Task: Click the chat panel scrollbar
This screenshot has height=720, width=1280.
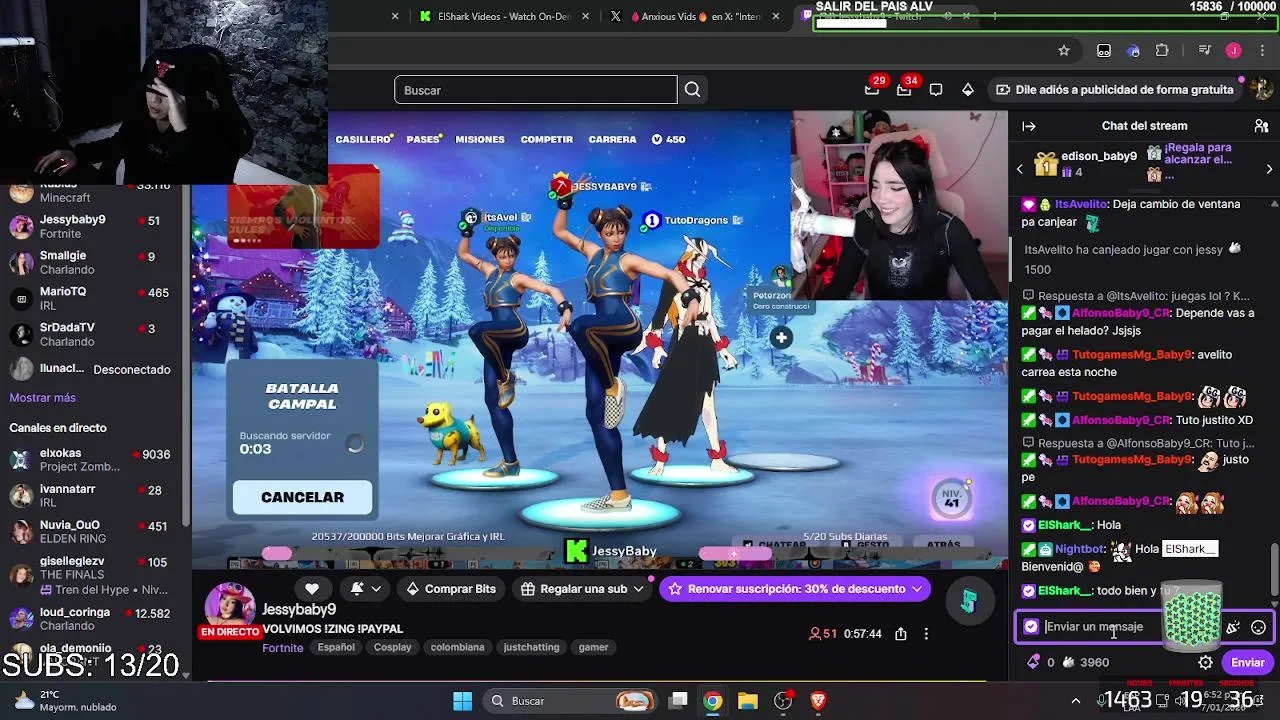Action: pos(1274,570)
